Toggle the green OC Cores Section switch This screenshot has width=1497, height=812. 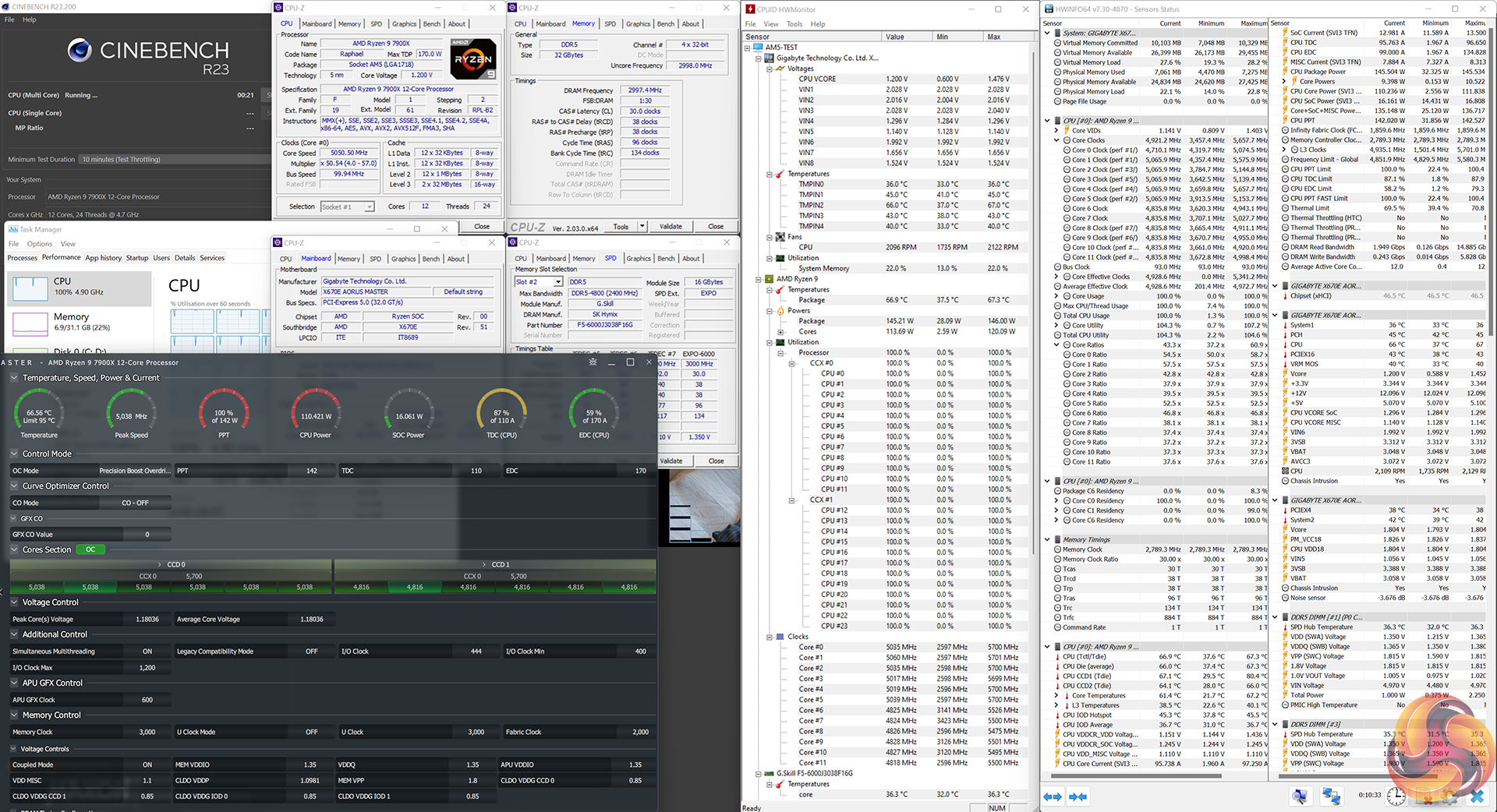90,549
